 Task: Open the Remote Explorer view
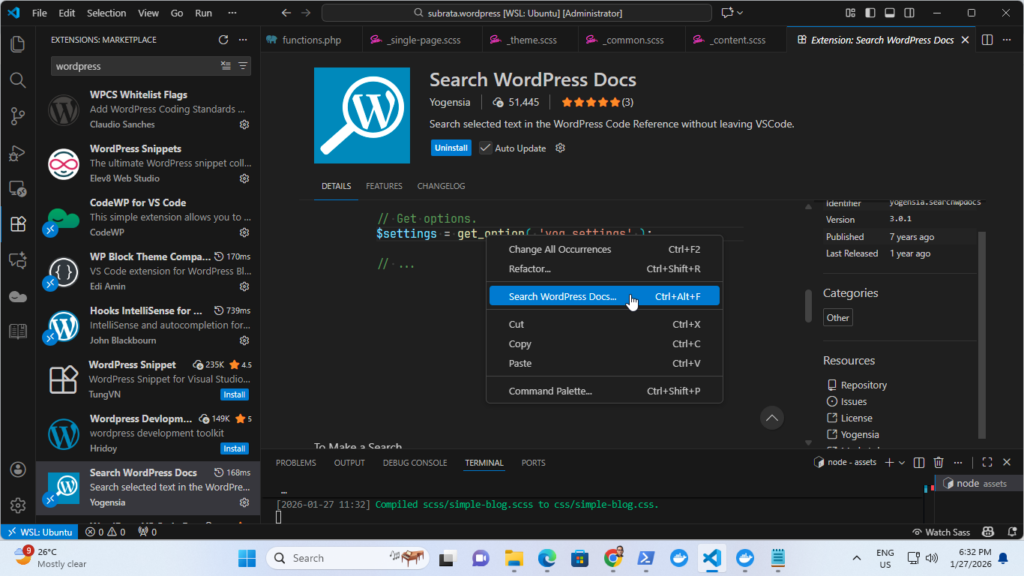pos(17,188)
